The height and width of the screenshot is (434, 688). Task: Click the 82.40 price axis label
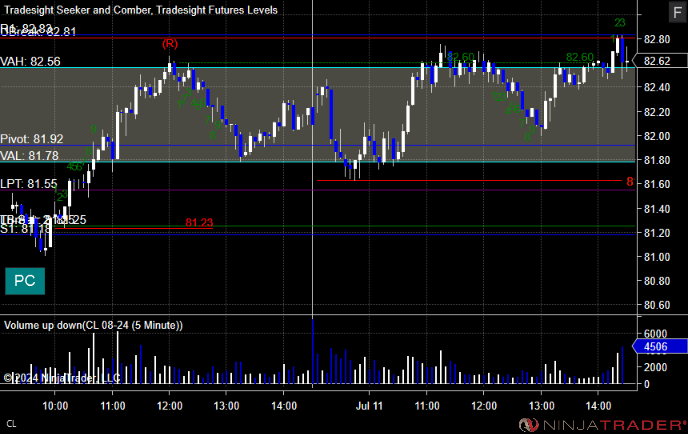pyautogui.click(x=657, y=87)
